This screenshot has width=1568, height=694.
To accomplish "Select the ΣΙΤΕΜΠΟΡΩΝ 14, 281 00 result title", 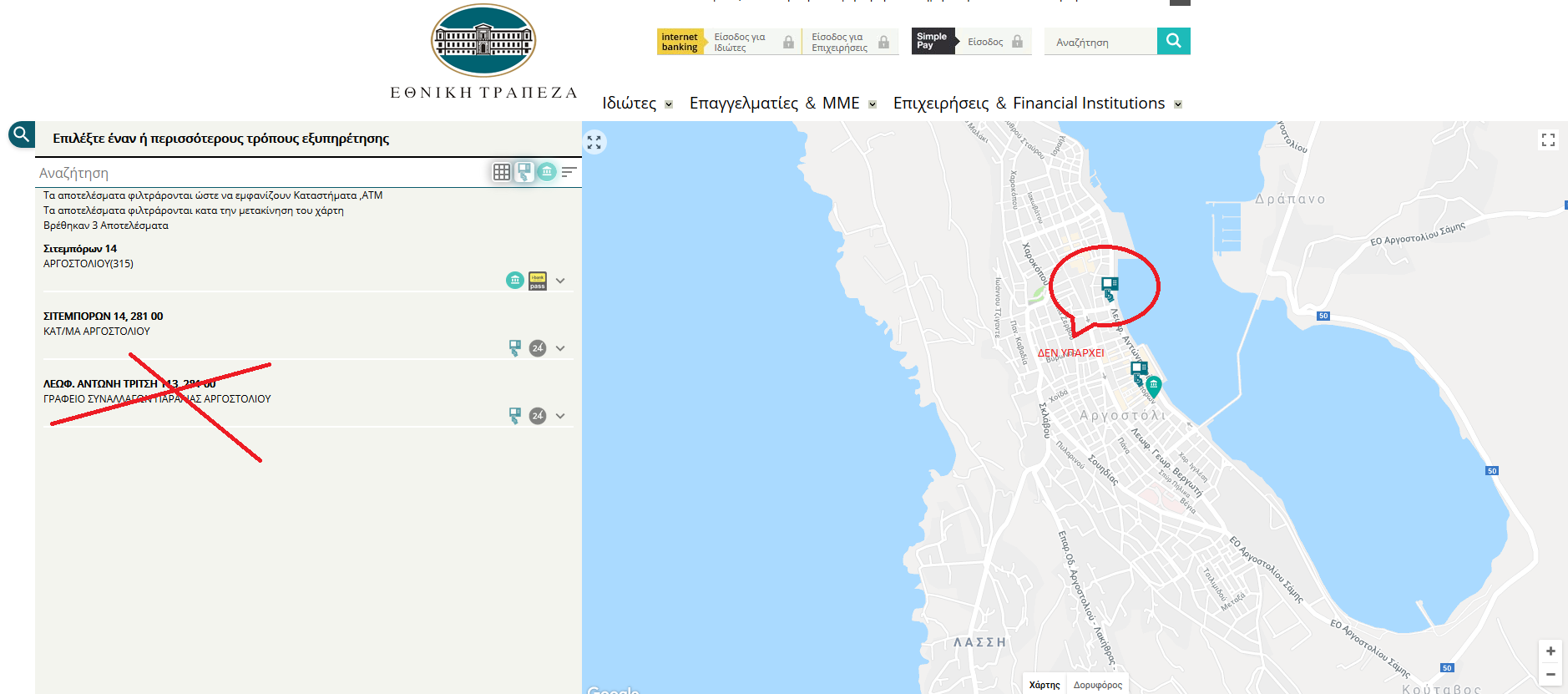I will point(104,317).
